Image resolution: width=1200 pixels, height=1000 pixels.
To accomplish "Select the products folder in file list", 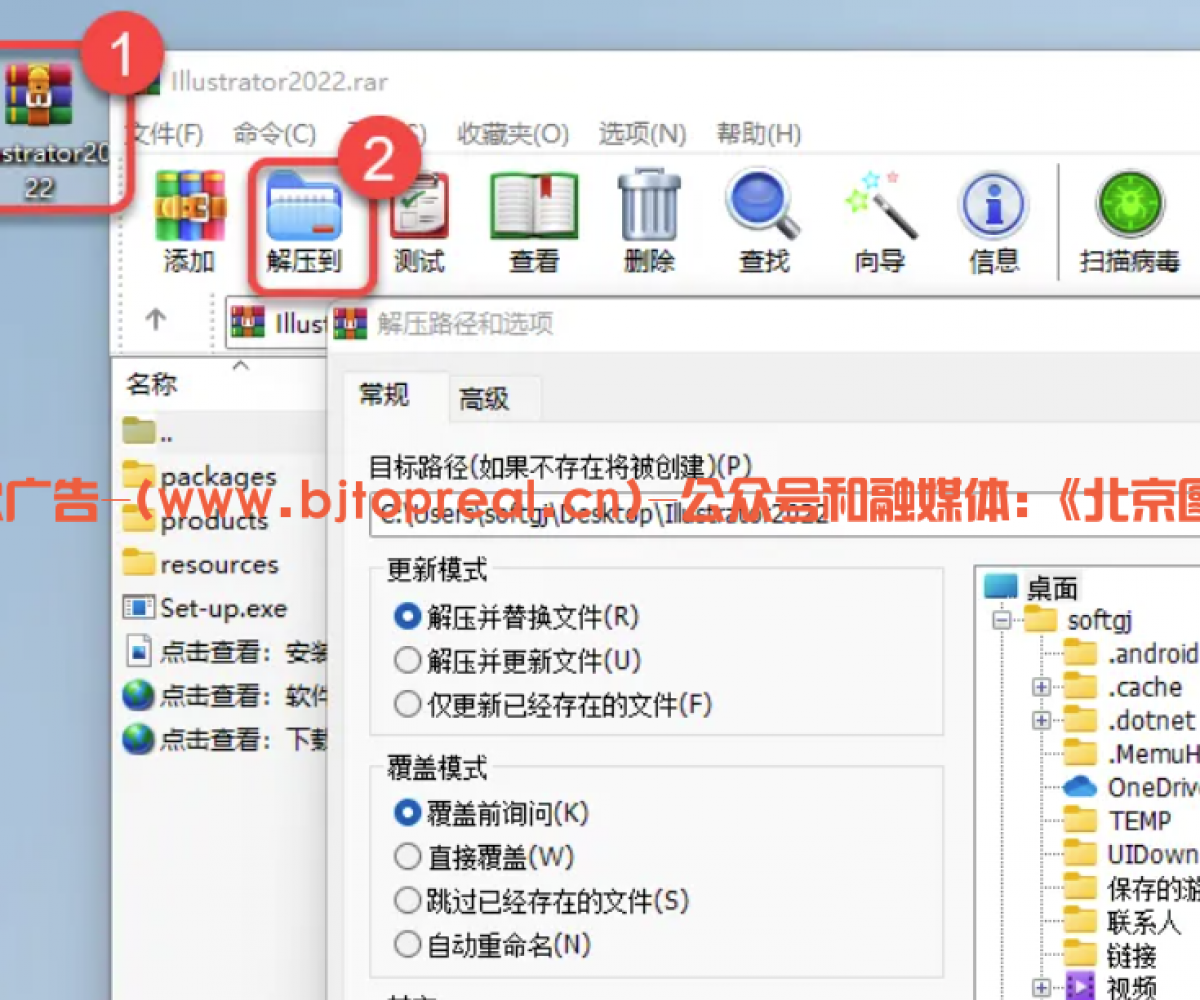I will tap(196, 520).
